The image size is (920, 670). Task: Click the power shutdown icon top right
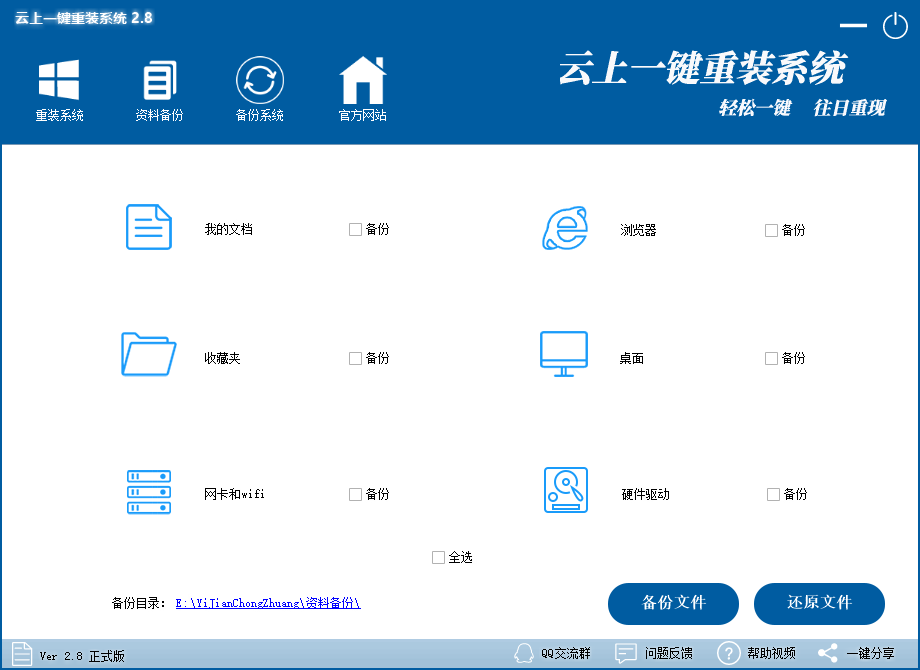[x=895, y=26]
